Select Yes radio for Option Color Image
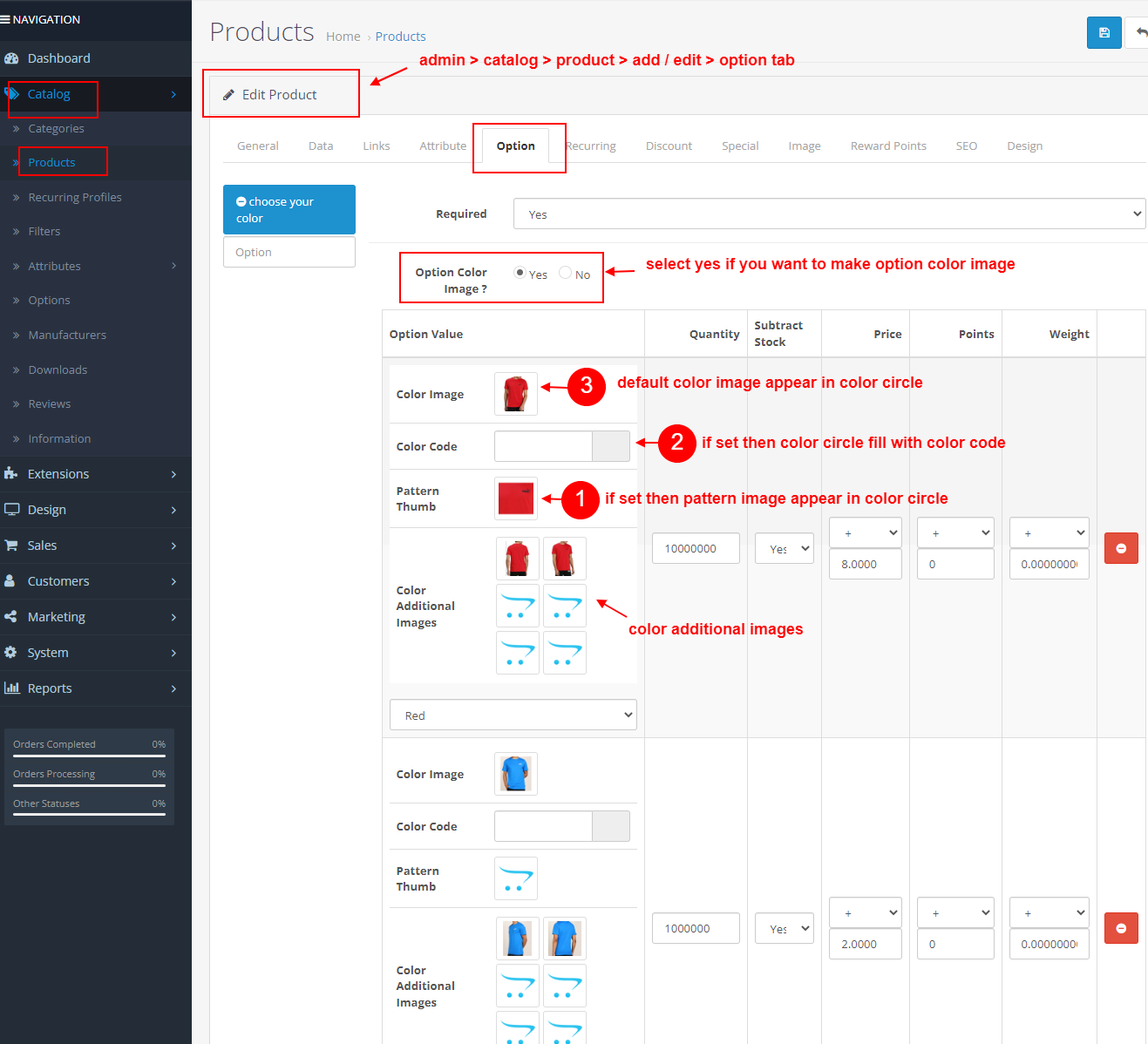The image size is (1148, 1044). [x=520, y=273]
